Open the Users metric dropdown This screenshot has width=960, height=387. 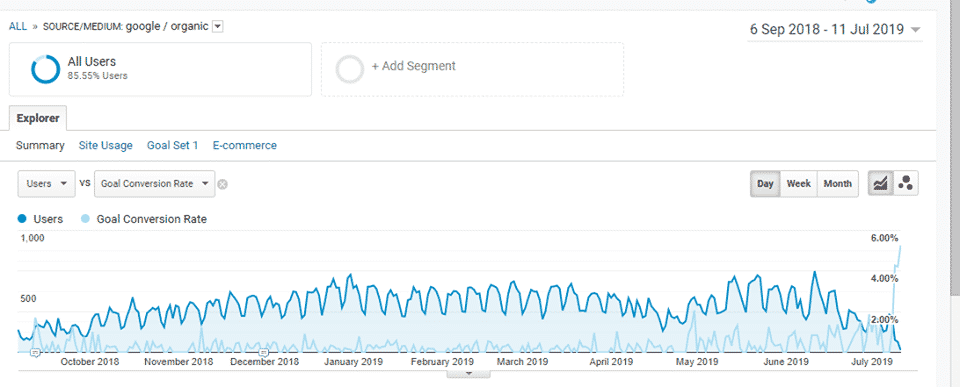[47, 184]
